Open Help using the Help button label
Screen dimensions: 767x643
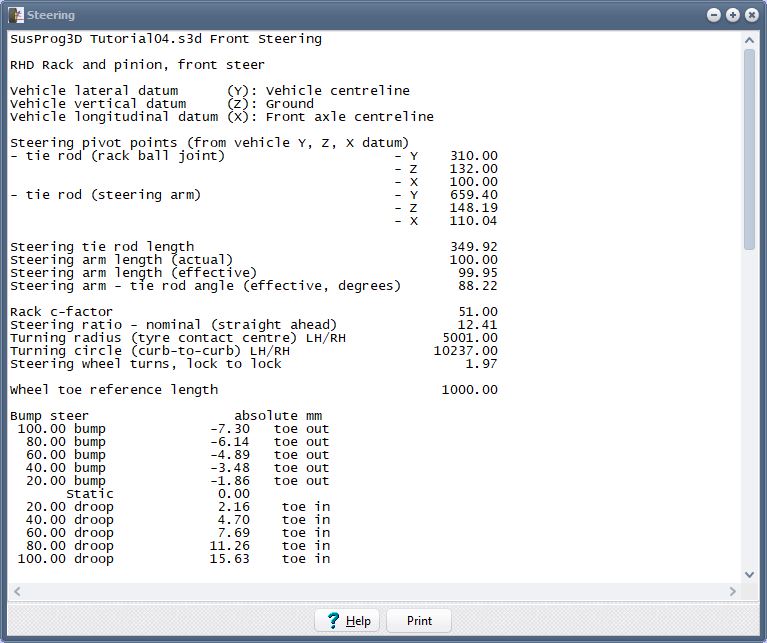[358, 621]
